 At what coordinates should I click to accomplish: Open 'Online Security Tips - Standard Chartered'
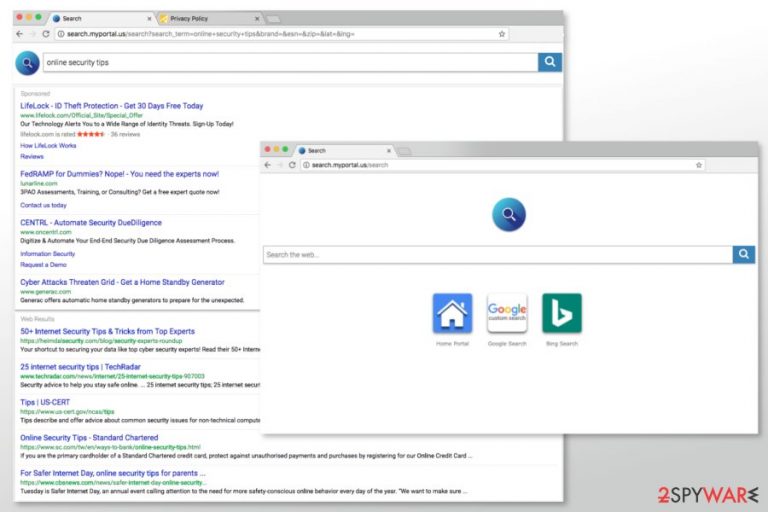(x=89, y=438)
